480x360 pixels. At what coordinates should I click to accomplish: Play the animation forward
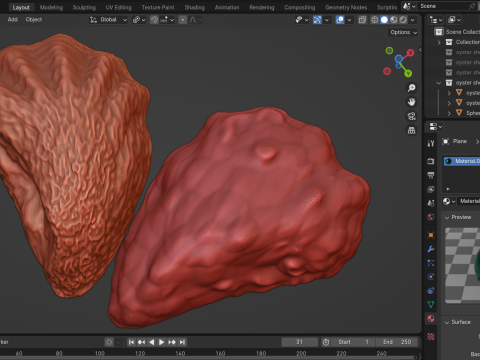tap(161, 342)
